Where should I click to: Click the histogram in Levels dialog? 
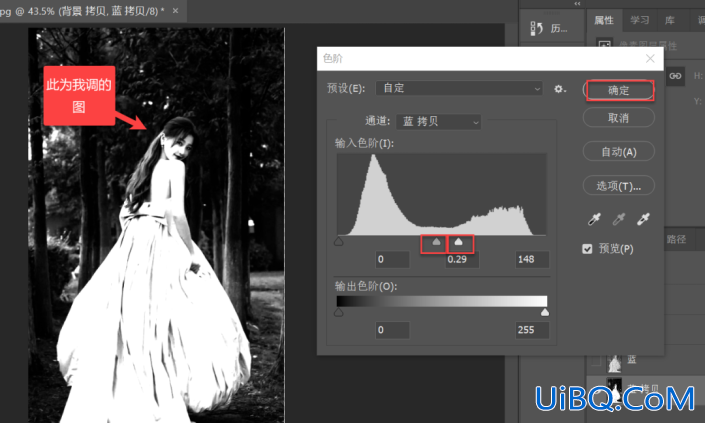442,194
